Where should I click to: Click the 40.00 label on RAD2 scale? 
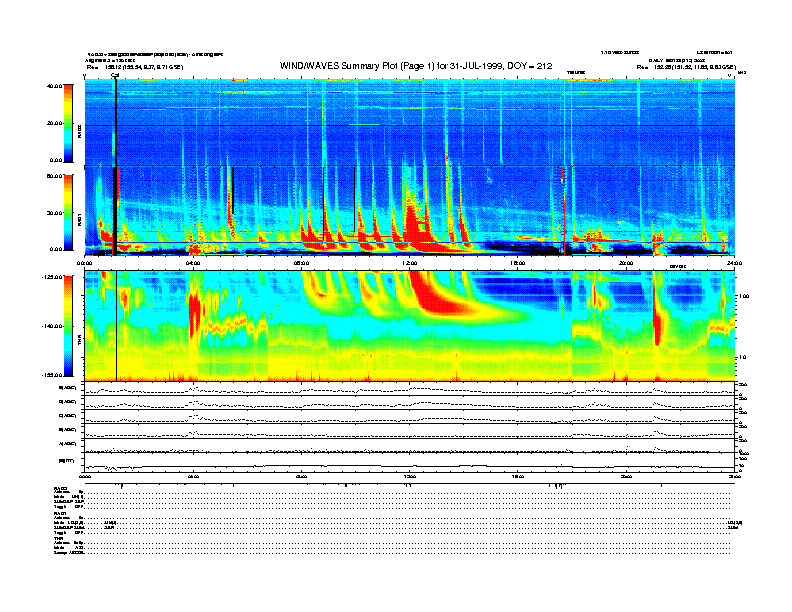[54, 86]
